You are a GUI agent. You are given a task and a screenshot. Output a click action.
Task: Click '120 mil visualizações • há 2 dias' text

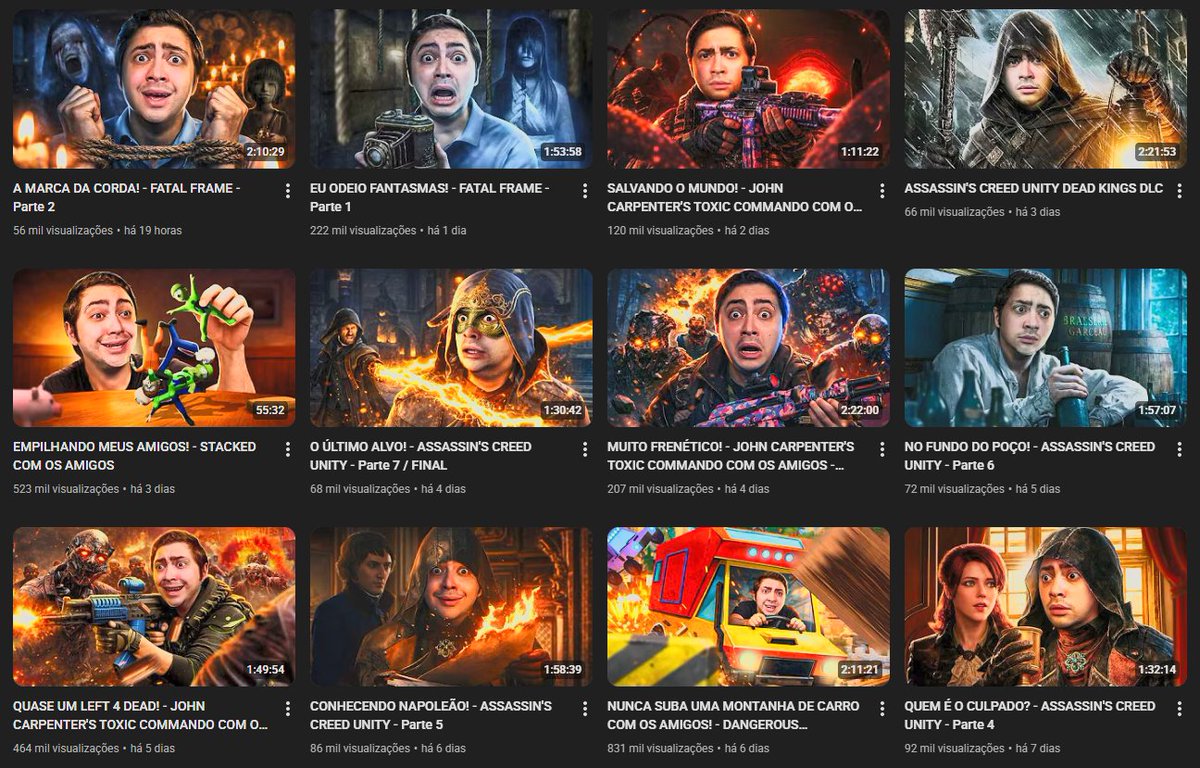(x=688, y=230)
